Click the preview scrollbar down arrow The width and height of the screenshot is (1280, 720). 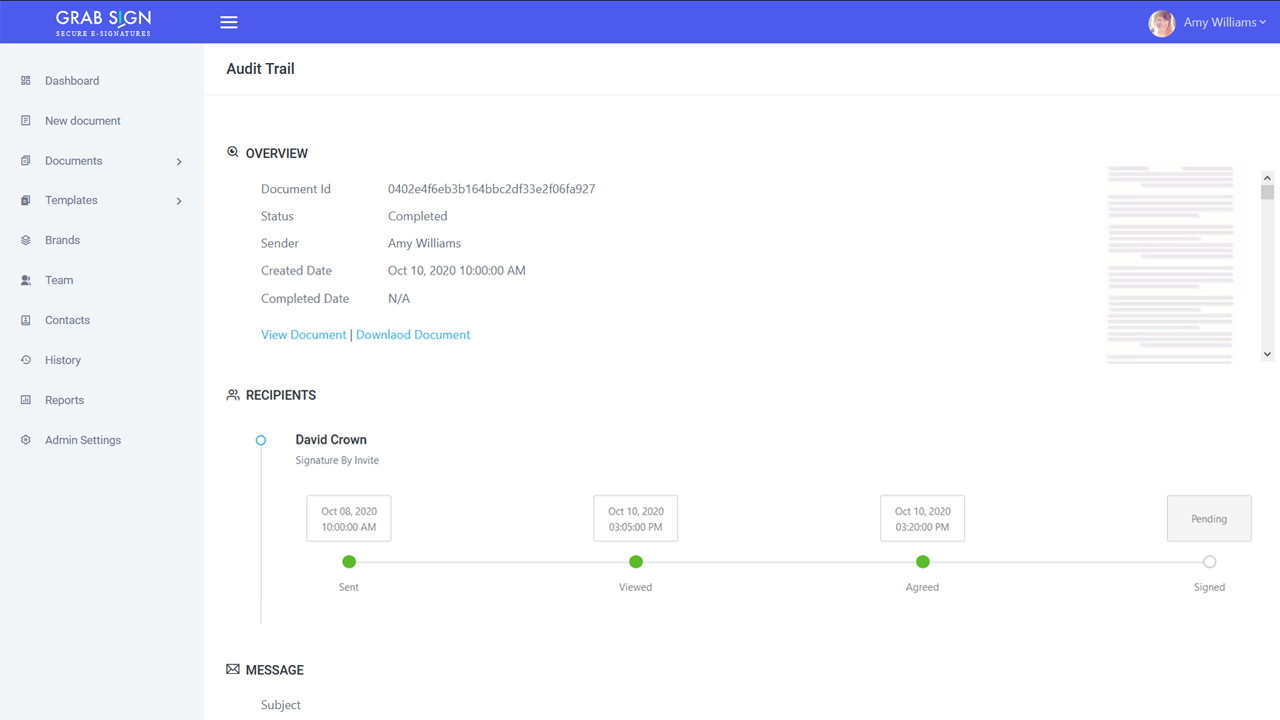pyautogui.click(x=1267, y=354)
